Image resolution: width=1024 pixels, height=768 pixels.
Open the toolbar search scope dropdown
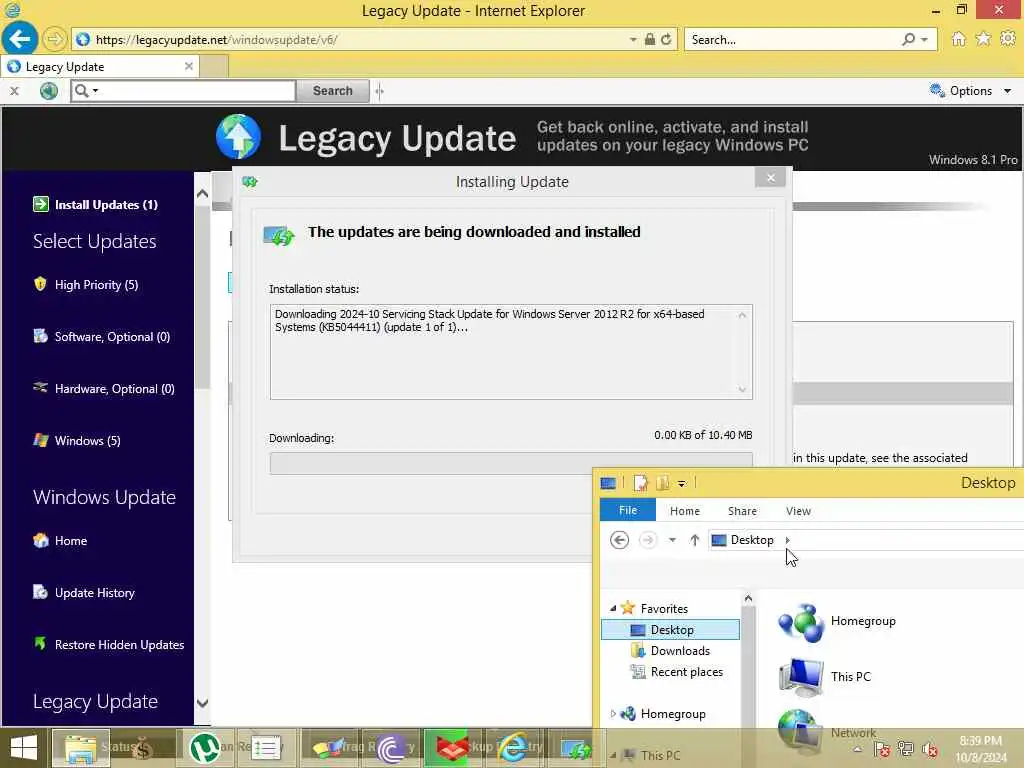click(95, 91)
